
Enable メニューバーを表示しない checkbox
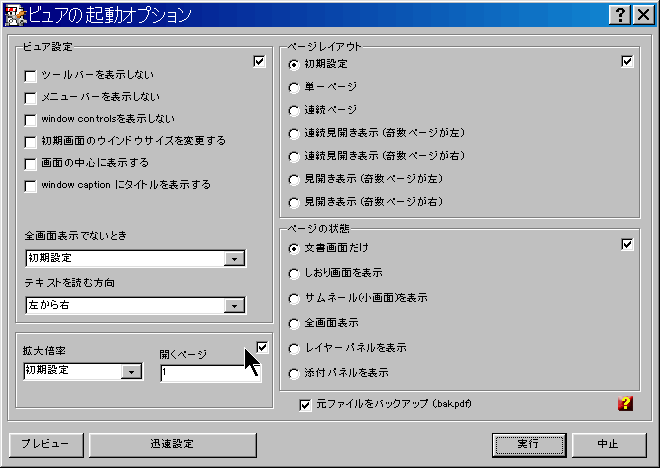[x=30, y=98]
